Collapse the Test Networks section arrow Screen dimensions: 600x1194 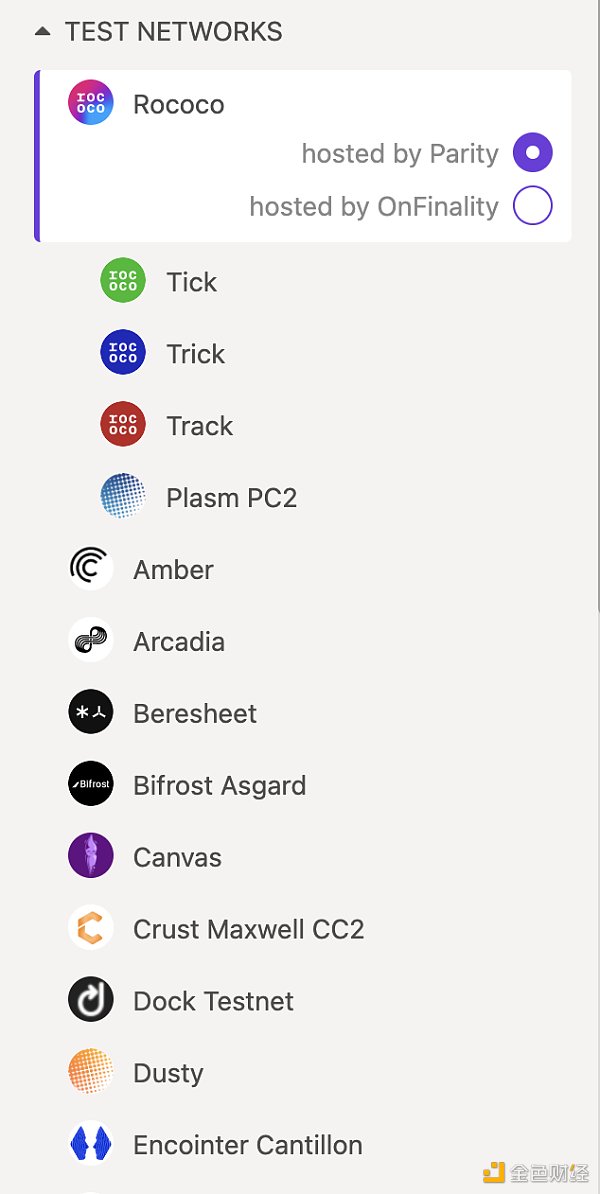coord(42,32)
